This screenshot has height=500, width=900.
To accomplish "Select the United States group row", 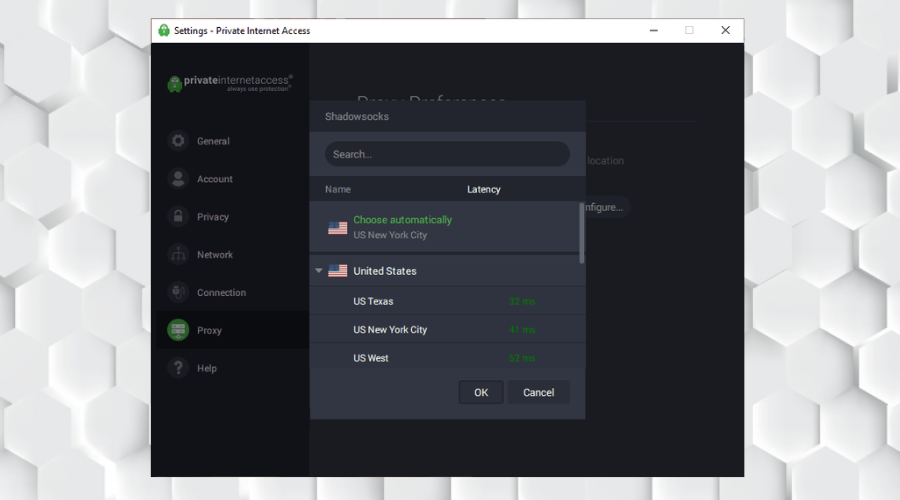I will [x=447, y=271].
